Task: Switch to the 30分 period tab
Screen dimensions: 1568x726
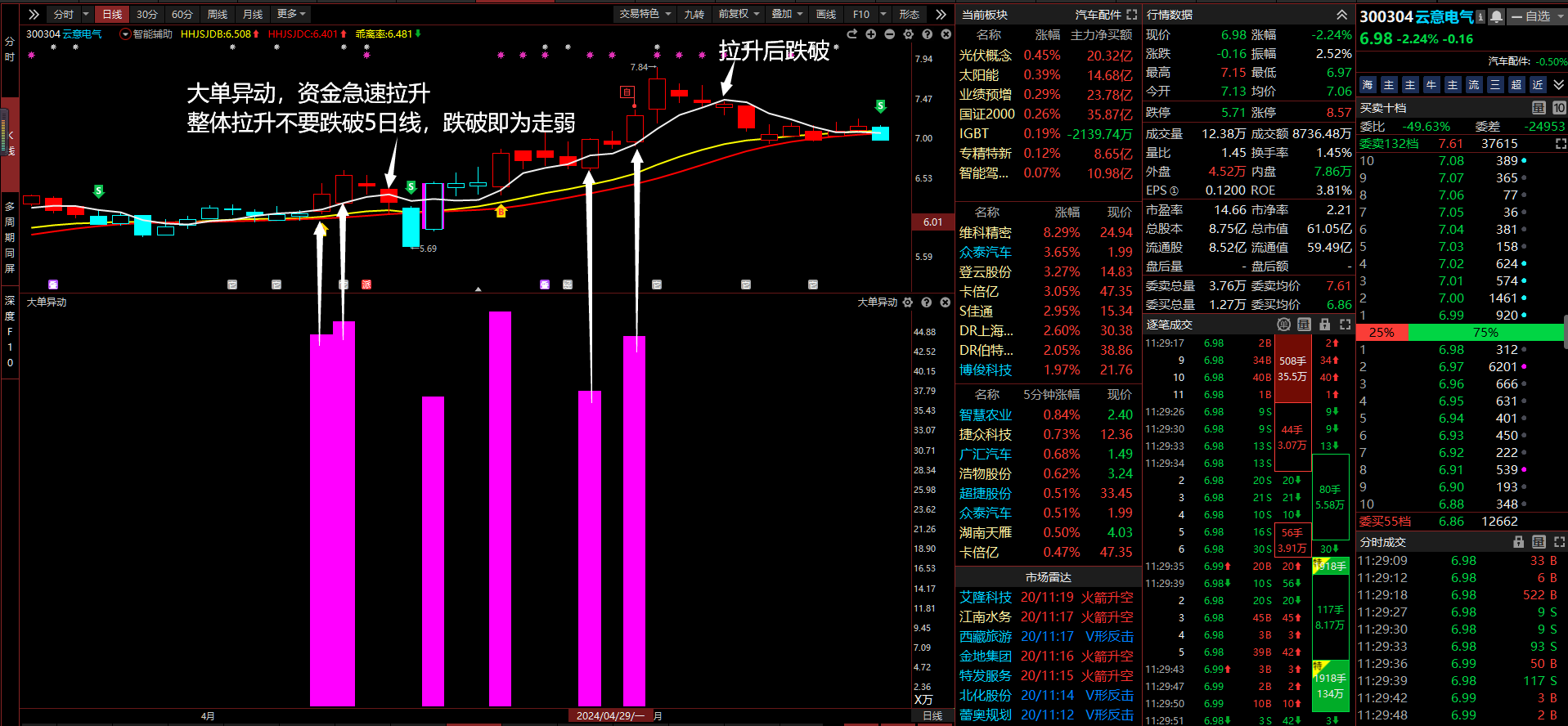Action: [x=147, y=14]
